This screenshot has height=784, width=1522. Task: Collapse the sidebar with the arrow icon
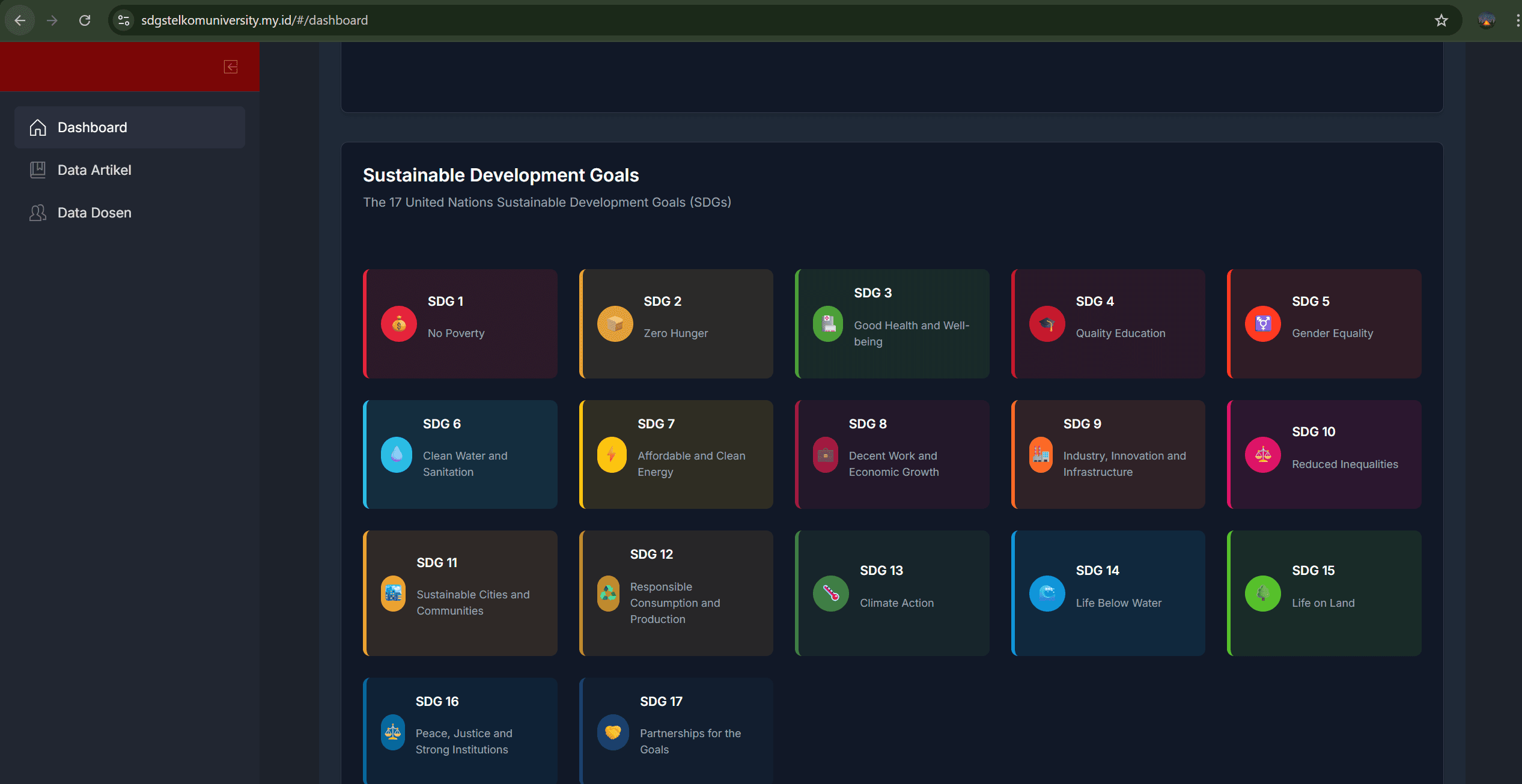pyautogui.click(x=231, y=67)
